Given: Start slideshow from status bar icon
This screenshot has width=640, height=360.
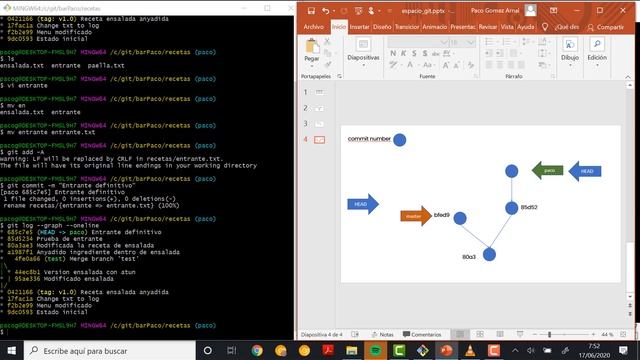Looking at the screenshot, I should click(520, 335).
